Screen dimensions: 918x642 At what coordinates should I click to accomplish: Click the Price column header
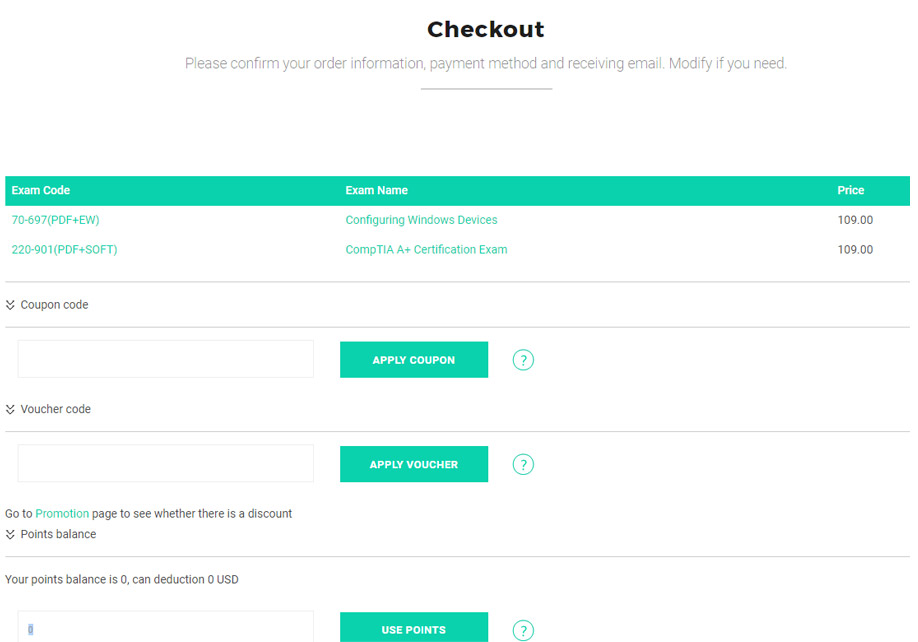(x=851, y=190)
